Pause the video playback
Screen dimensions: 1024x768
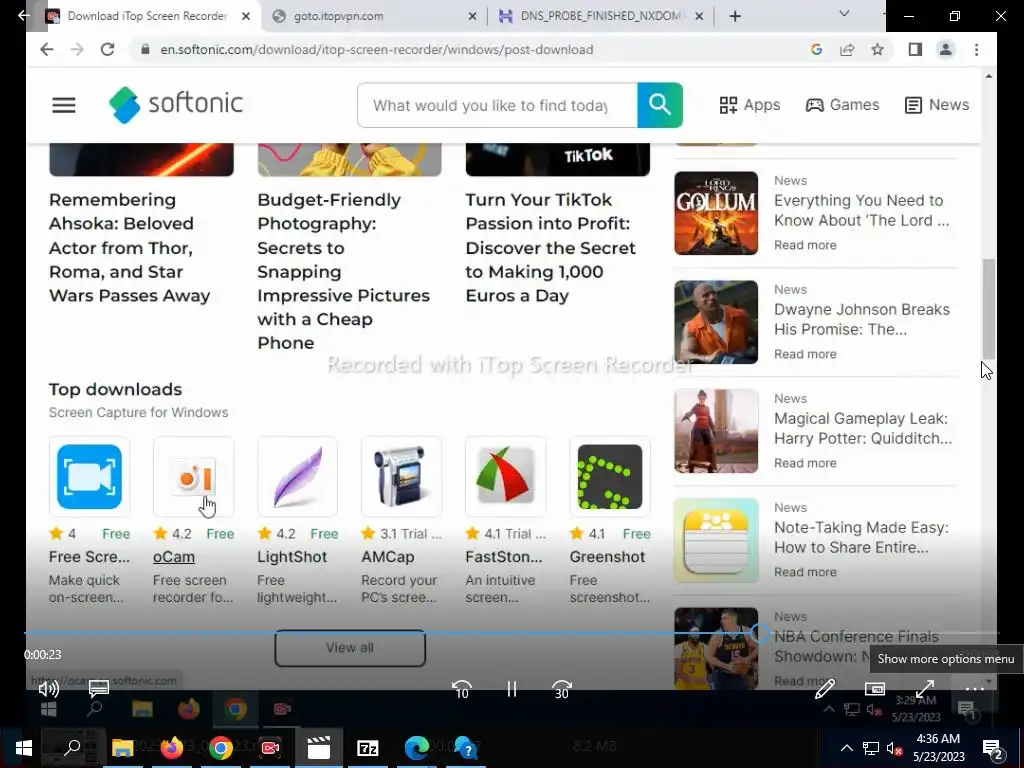coord(512,689)
